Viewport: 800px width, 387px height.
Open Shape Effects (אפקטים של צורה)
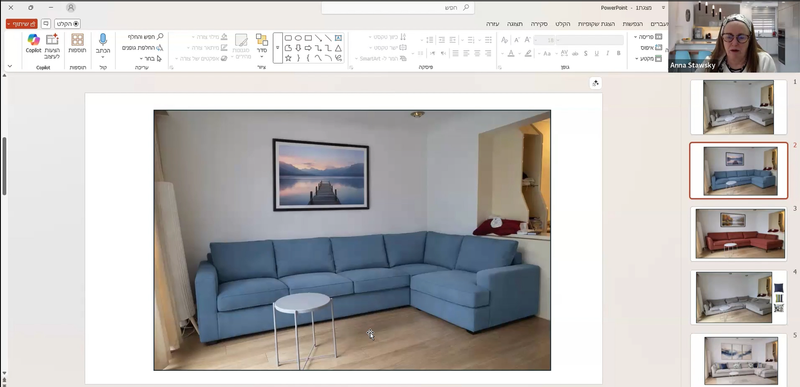tap(202, 59)
